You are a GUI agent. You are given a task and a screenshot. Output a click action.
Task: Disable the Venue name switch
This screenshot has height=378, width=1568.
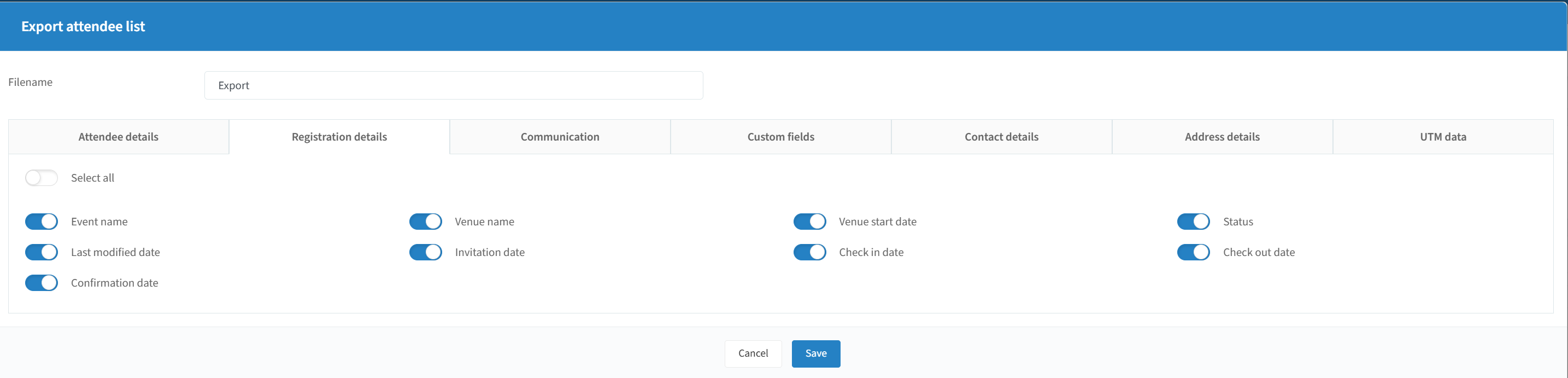[426, 222]
